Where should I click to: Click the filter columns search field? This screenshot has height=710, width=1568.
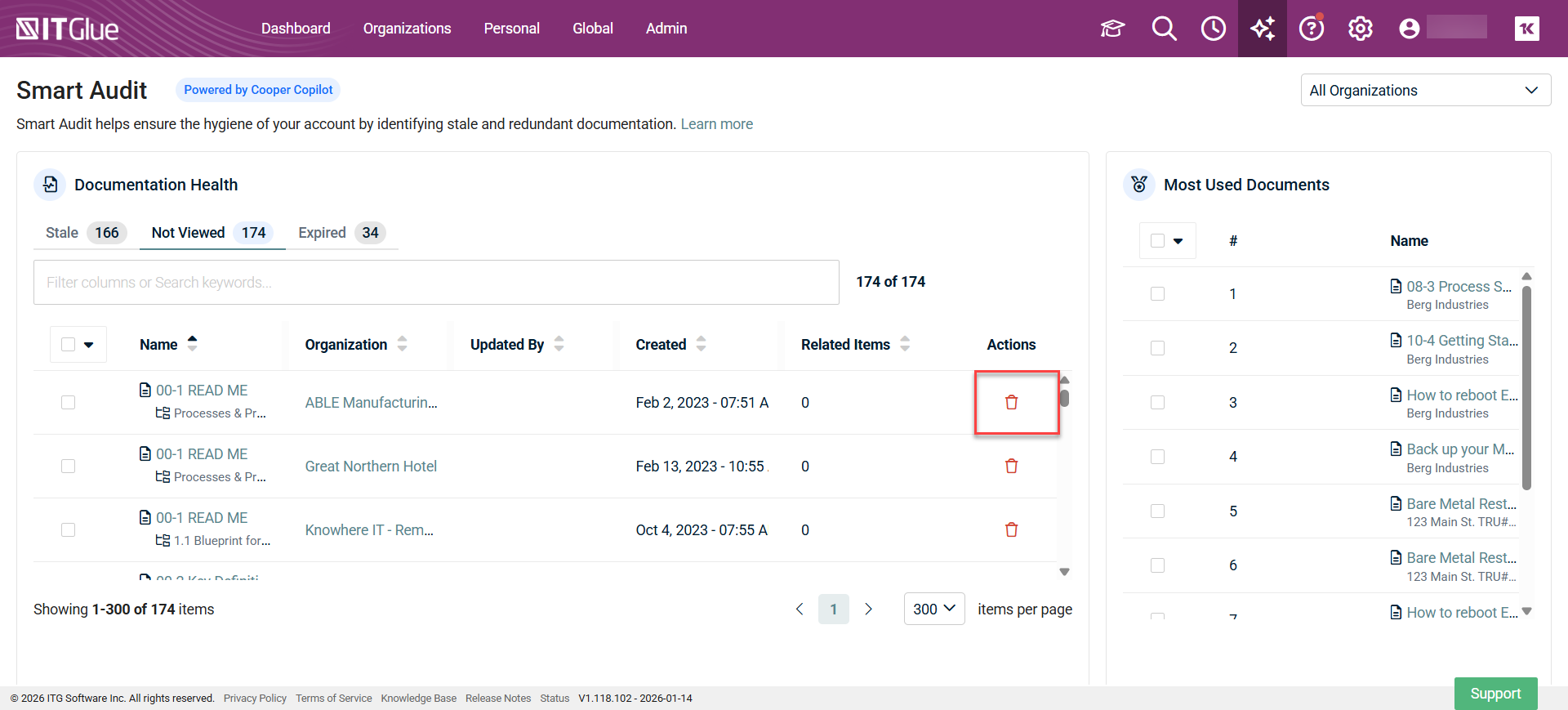(x=435, y=282)
